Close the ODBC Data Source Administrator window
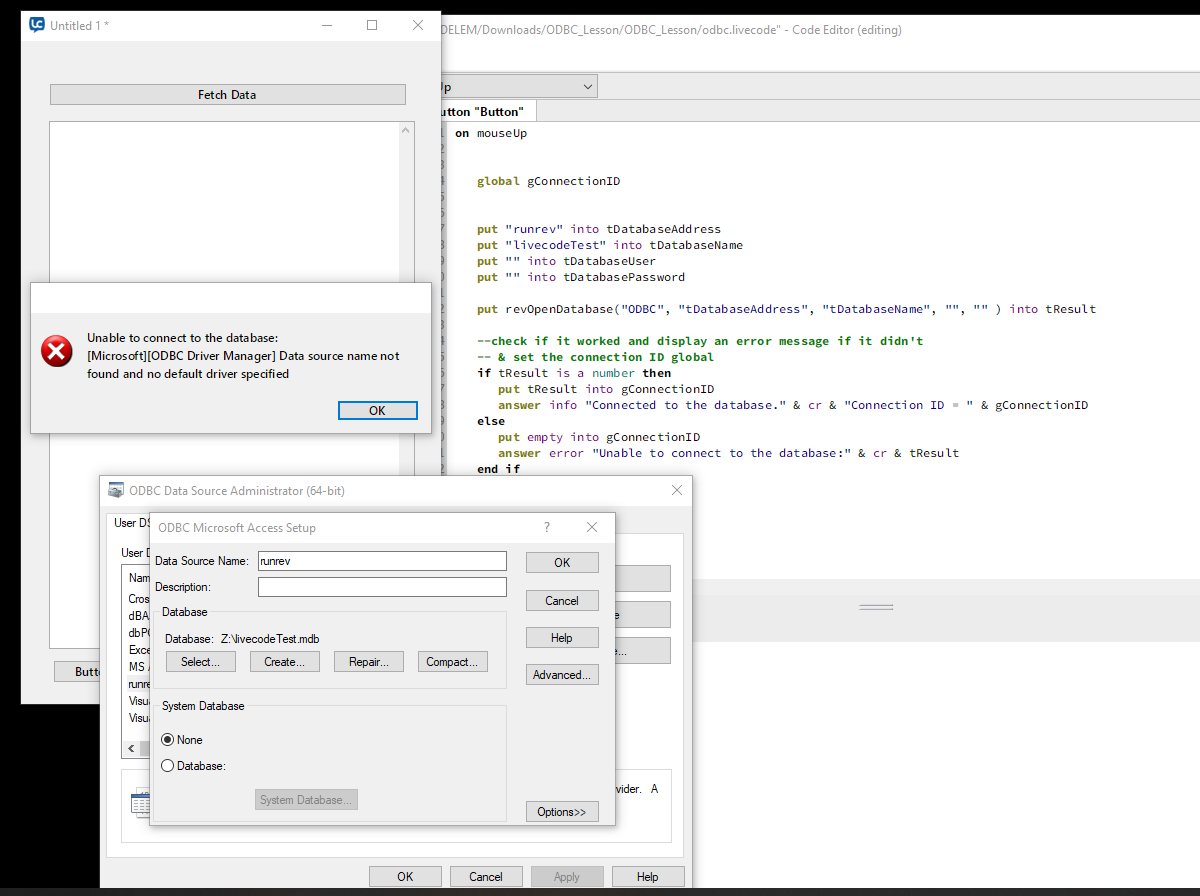 [677, 490]
